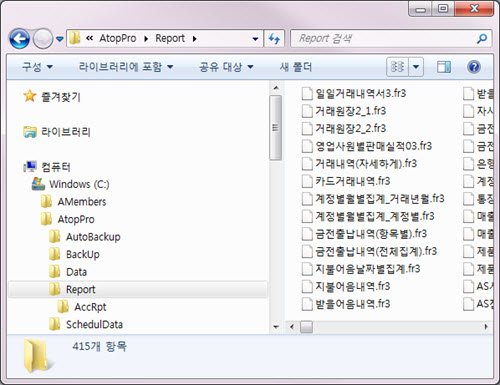Click the file list scroll left arrow
Screen dimensions: 500x385
pos(292,327)
